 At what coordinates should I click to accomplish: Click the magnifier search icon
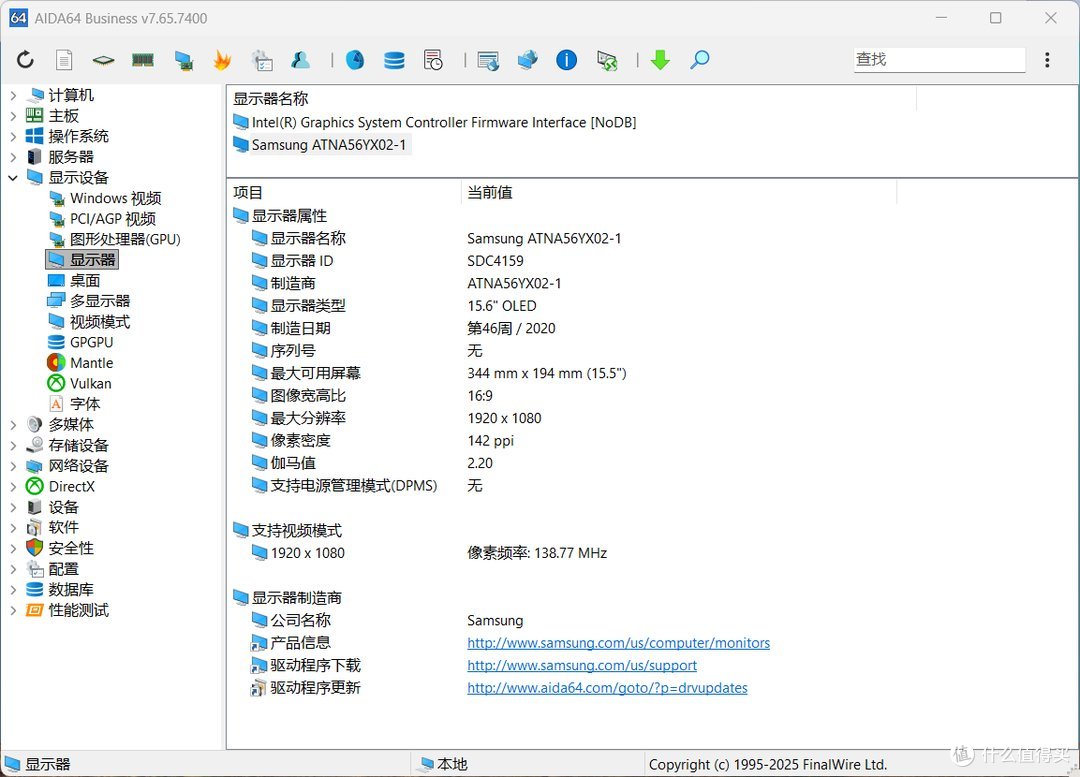[x=700, y=60]
